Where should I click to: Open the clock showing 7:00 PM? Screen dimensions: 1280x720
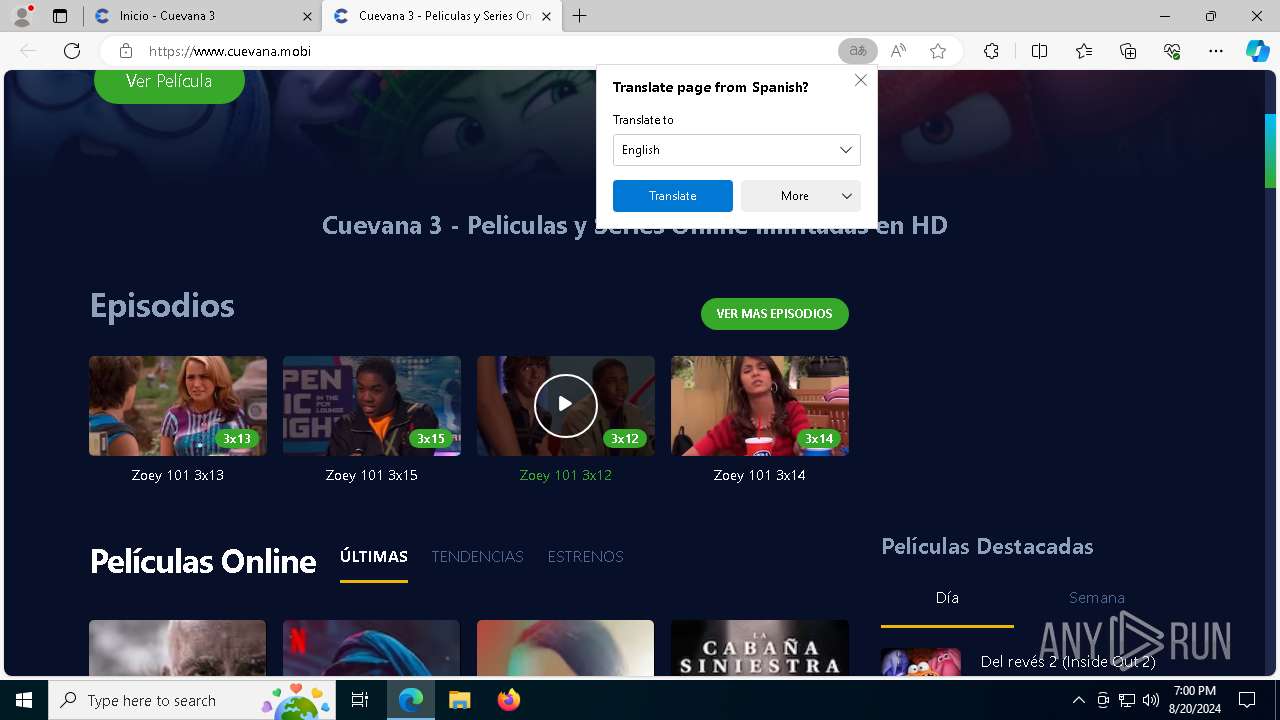[1194, 700]
